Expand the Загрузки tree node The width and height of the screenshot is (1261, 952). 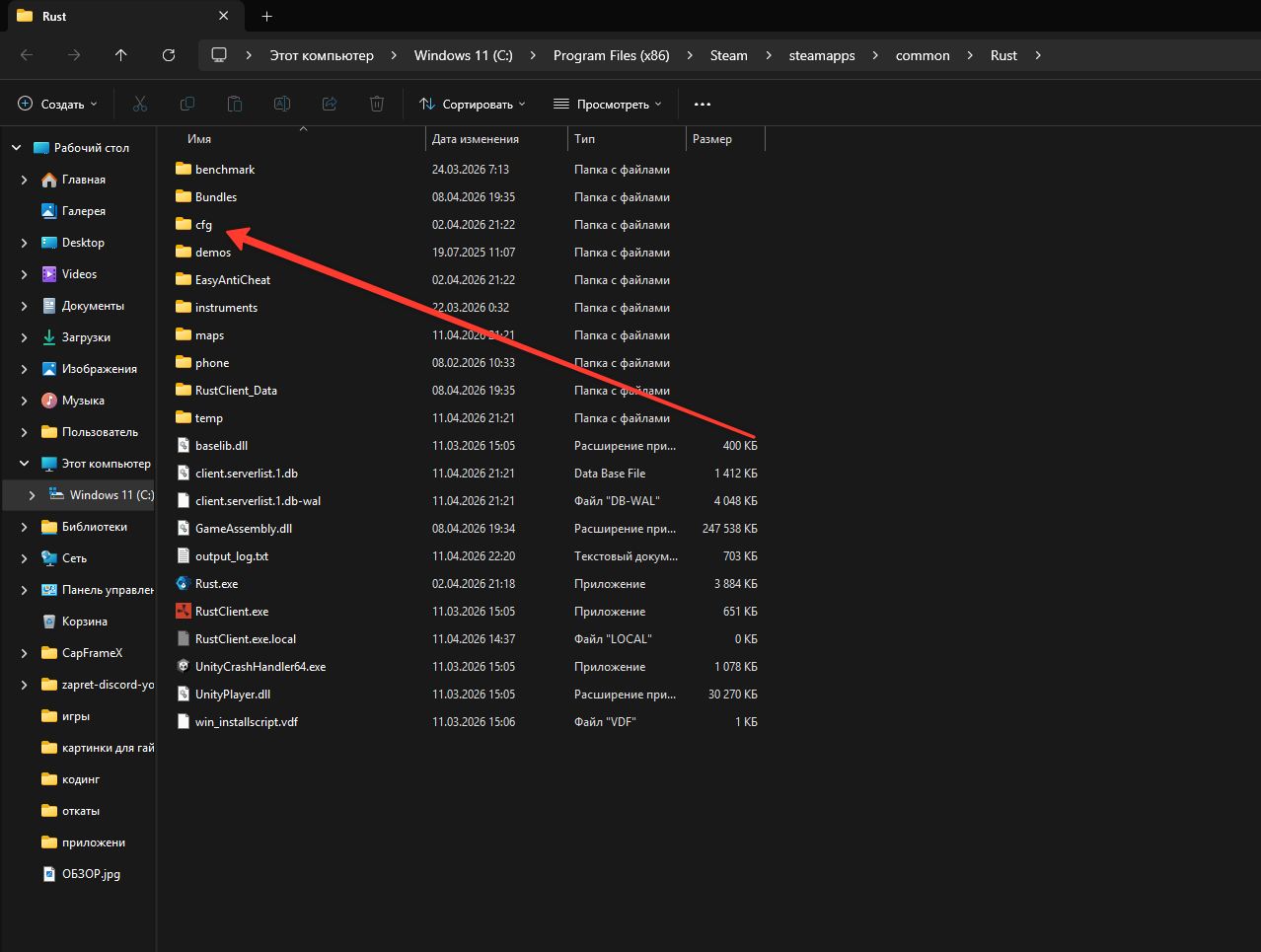coord(25,337)
